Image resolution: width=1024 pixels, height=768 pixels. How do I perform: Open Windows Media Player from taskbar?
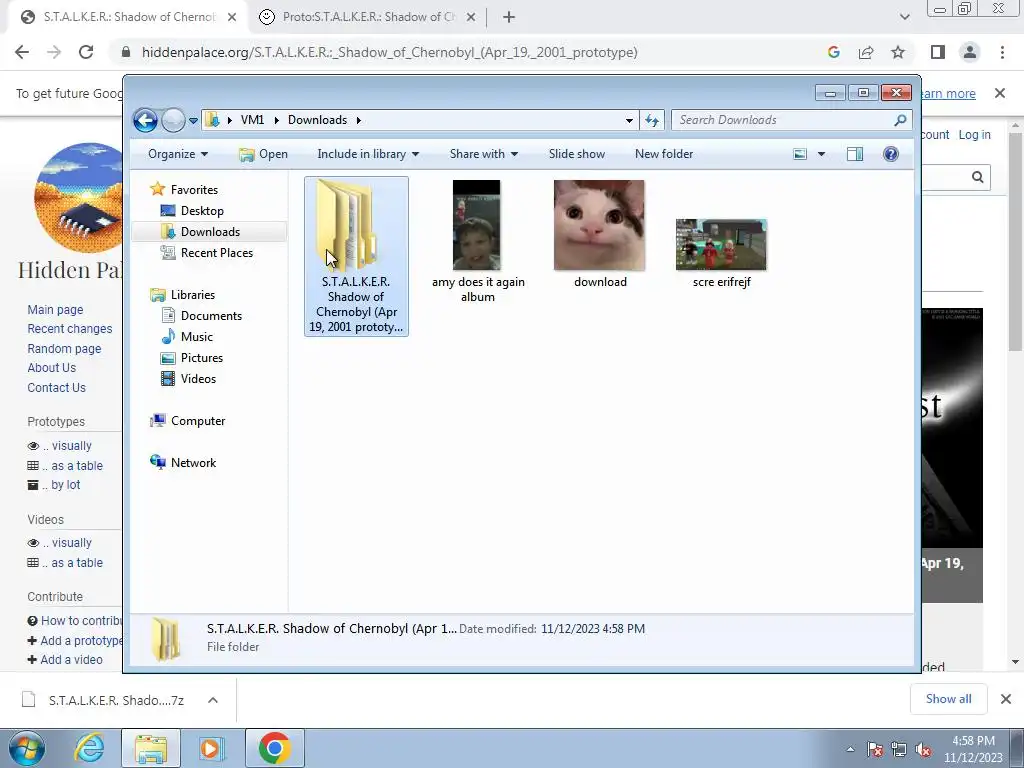pyautogui.click(x=210, y=748)
